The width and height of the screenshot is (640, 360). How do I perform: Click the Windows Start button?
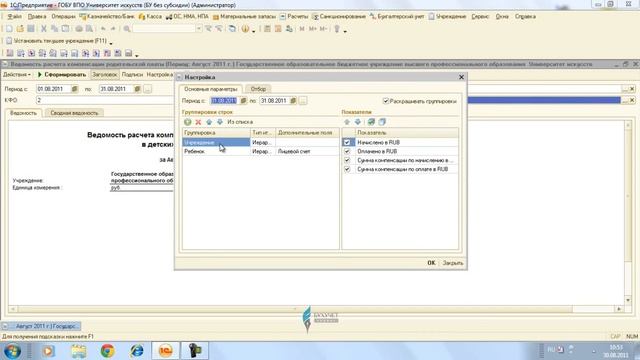point(13,351)
